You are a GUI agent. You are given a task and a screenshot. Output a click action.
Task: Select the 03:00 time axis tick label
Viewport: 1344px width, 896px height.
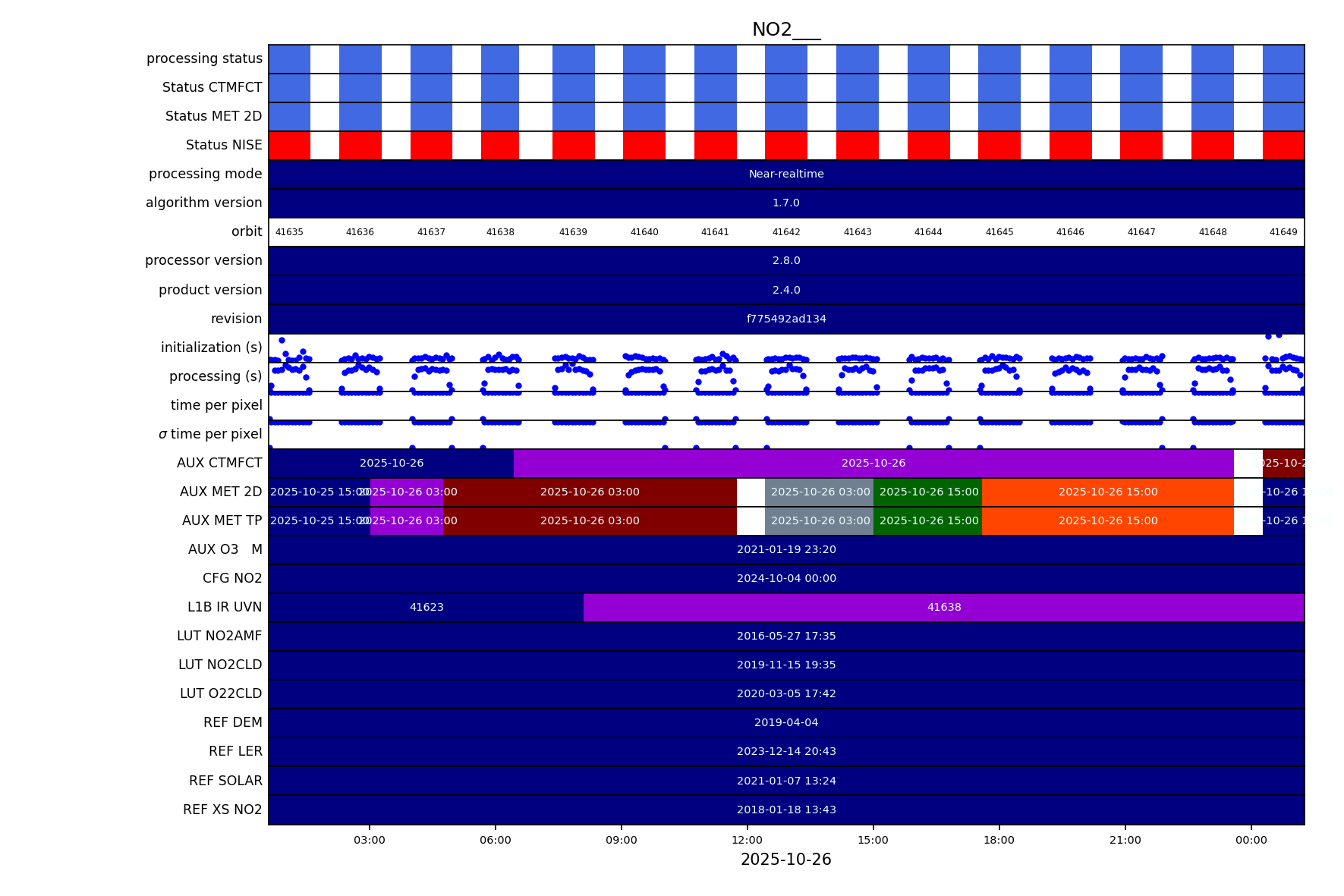pos(370,840)
